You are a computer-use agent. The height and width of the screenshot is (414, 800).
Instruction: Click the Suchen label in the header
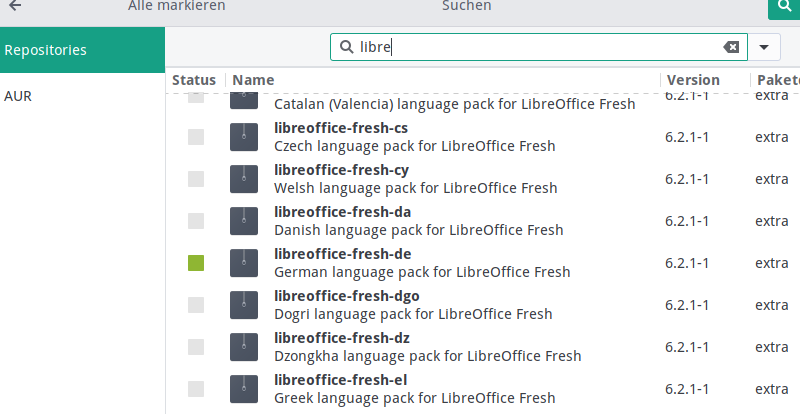click(x=466, y=6)
